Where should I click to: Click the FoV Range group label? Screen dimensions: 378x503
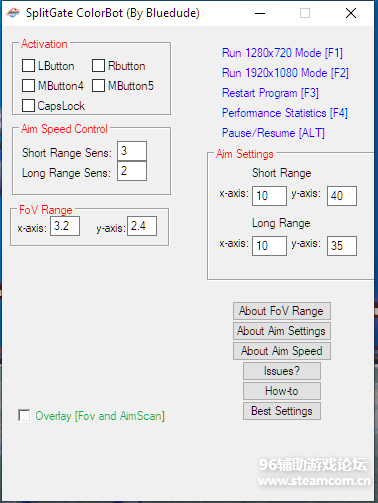[46, 210]
